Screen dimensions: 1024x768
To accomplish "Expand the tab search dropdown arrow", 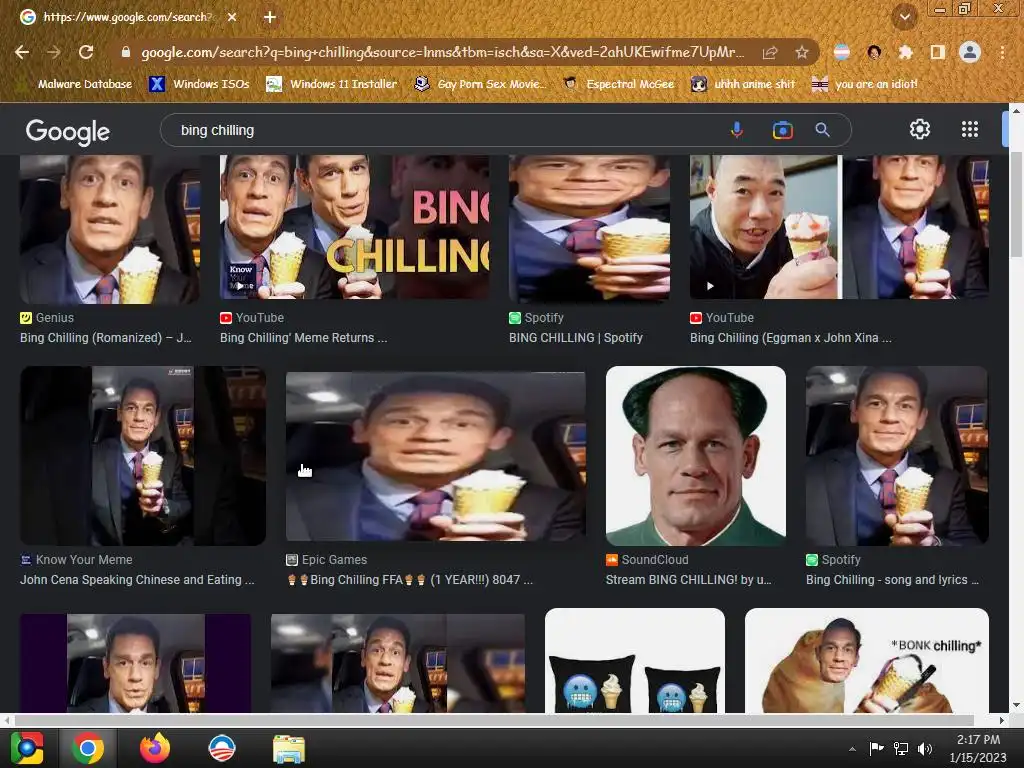I will click(x=905, y=17).
